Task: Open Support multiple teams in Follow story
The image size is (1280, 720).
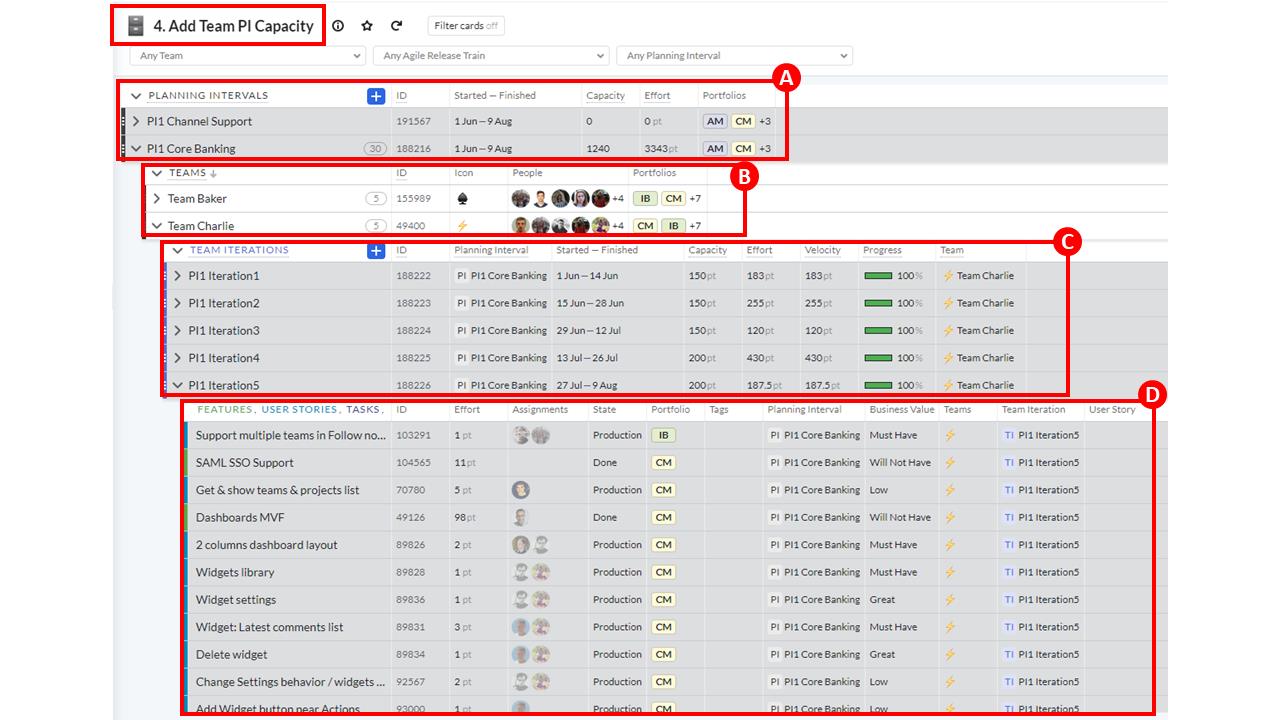Action: click(x=290, y=435)
